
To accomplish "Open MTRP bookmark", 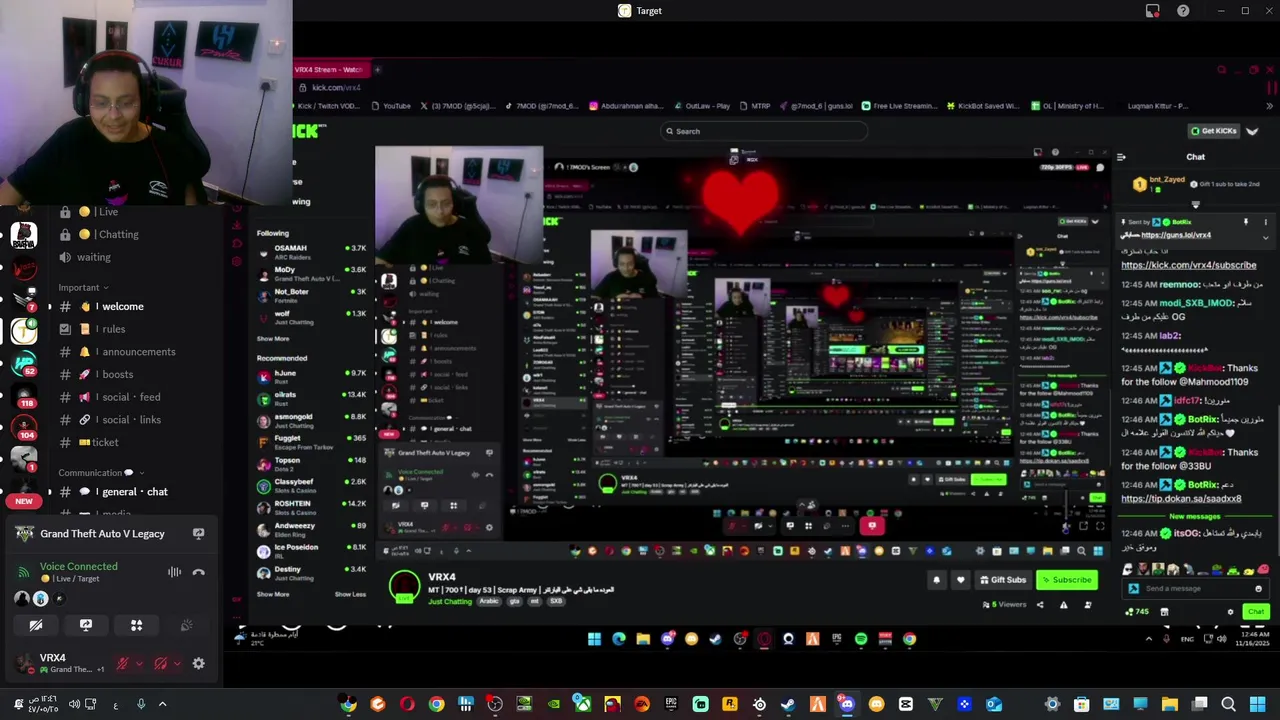I will [x=755, y=106].
